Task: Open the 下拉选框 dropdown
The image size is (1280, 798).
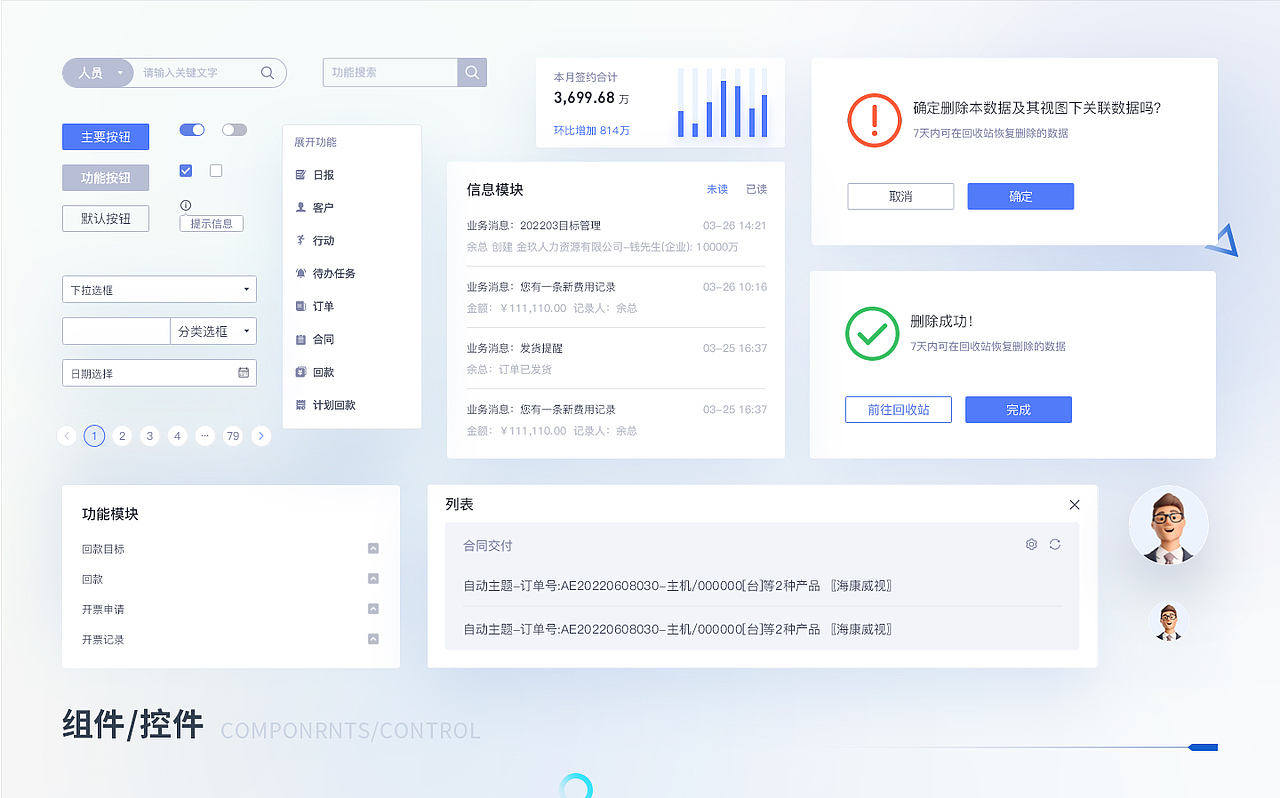Action: click(159, 289)
